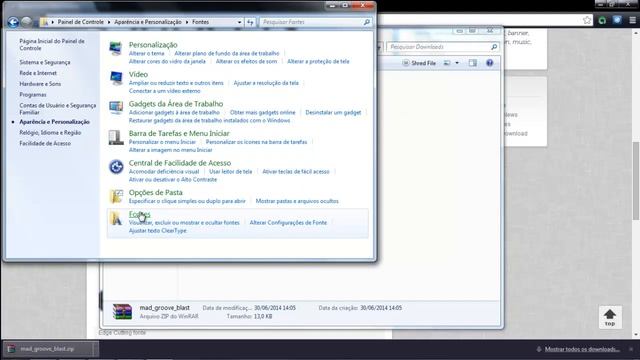
Task: Open the Vídeo display icon
Action: click(116, 78)
